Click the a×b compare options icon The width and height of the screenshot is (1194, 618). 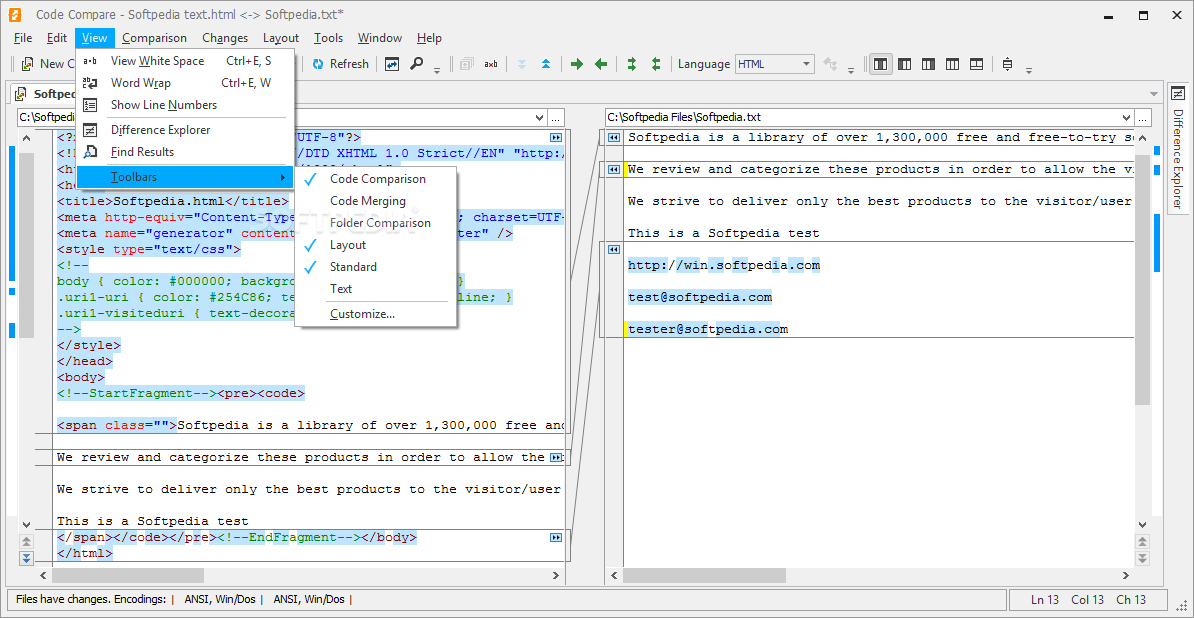490,64
